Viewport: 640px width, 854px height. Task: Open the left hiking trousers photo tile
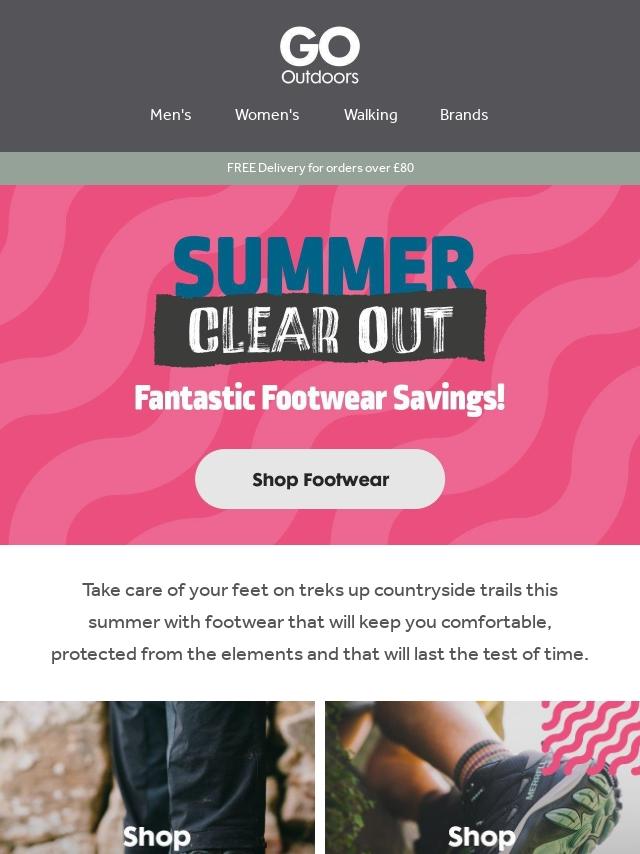coord(157,777)
